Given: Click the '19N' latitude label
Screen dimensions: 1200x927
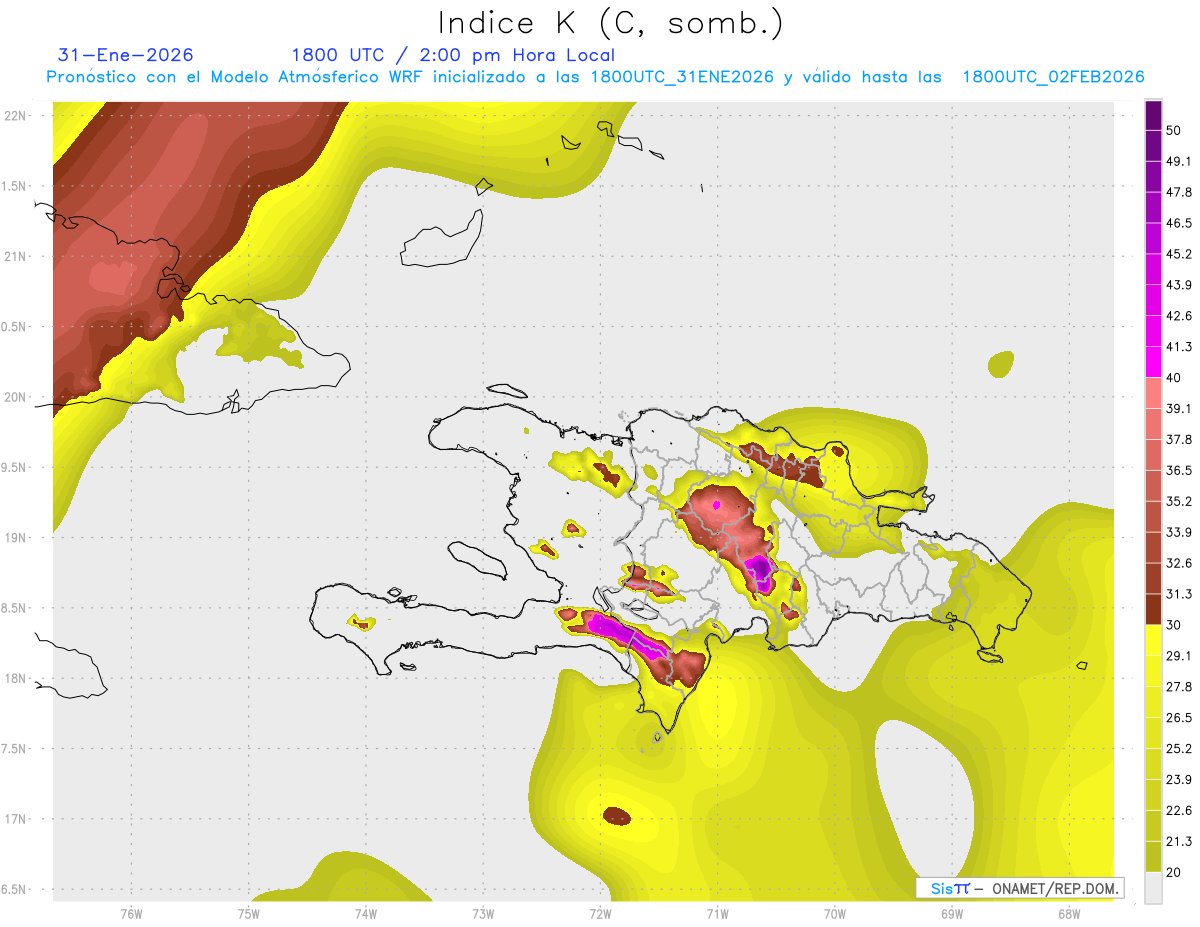Looking at the screenshot, I should coord(16,537).
